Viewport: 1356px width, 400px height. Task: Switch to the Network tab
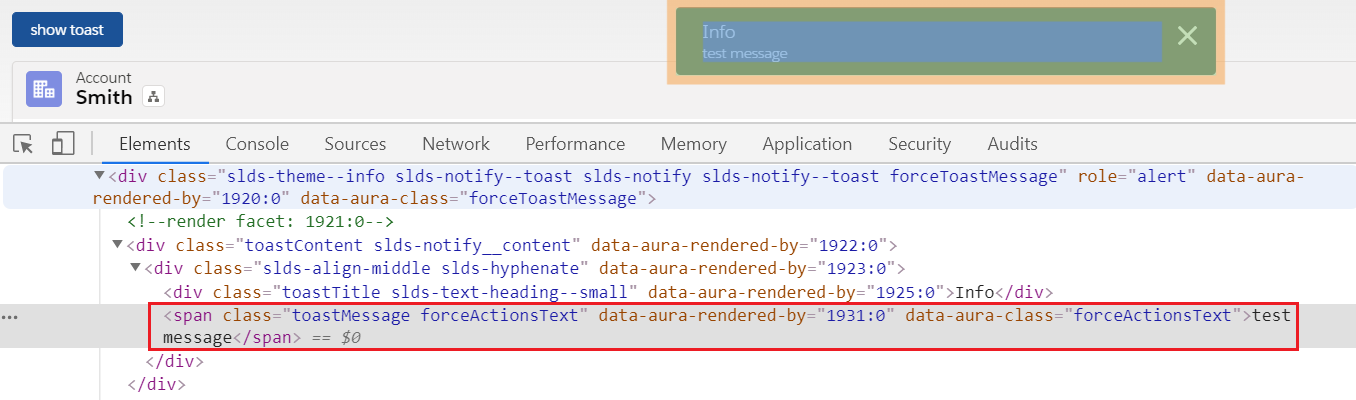click(x=455, y=144)
